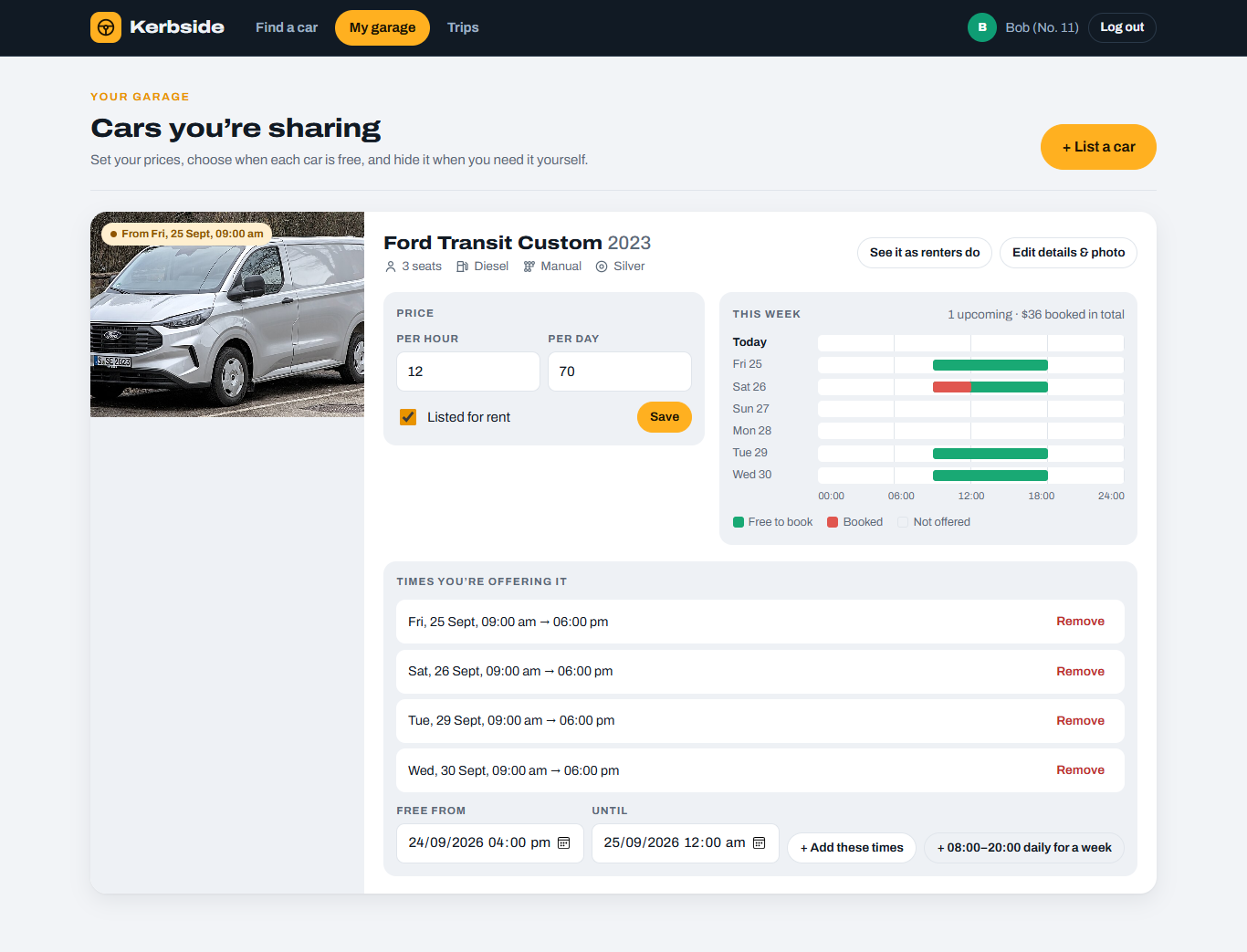Click the green Free to book legend swatch
Screen dimensions: 1247x952
point(739,522)
